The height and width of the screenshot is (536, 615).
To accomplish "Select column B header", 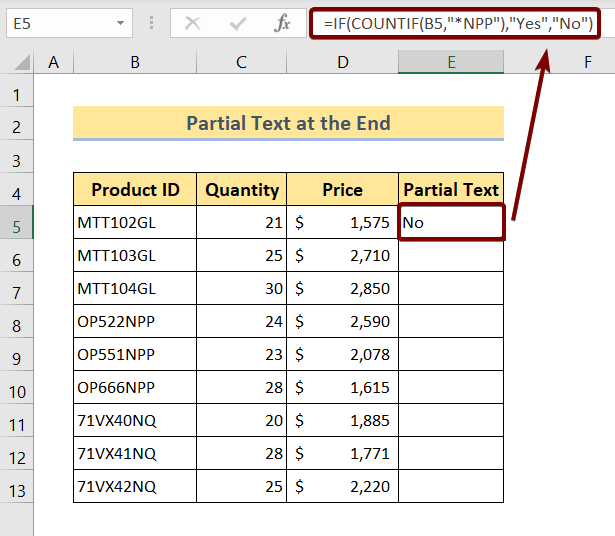I will tap(134, 62).
